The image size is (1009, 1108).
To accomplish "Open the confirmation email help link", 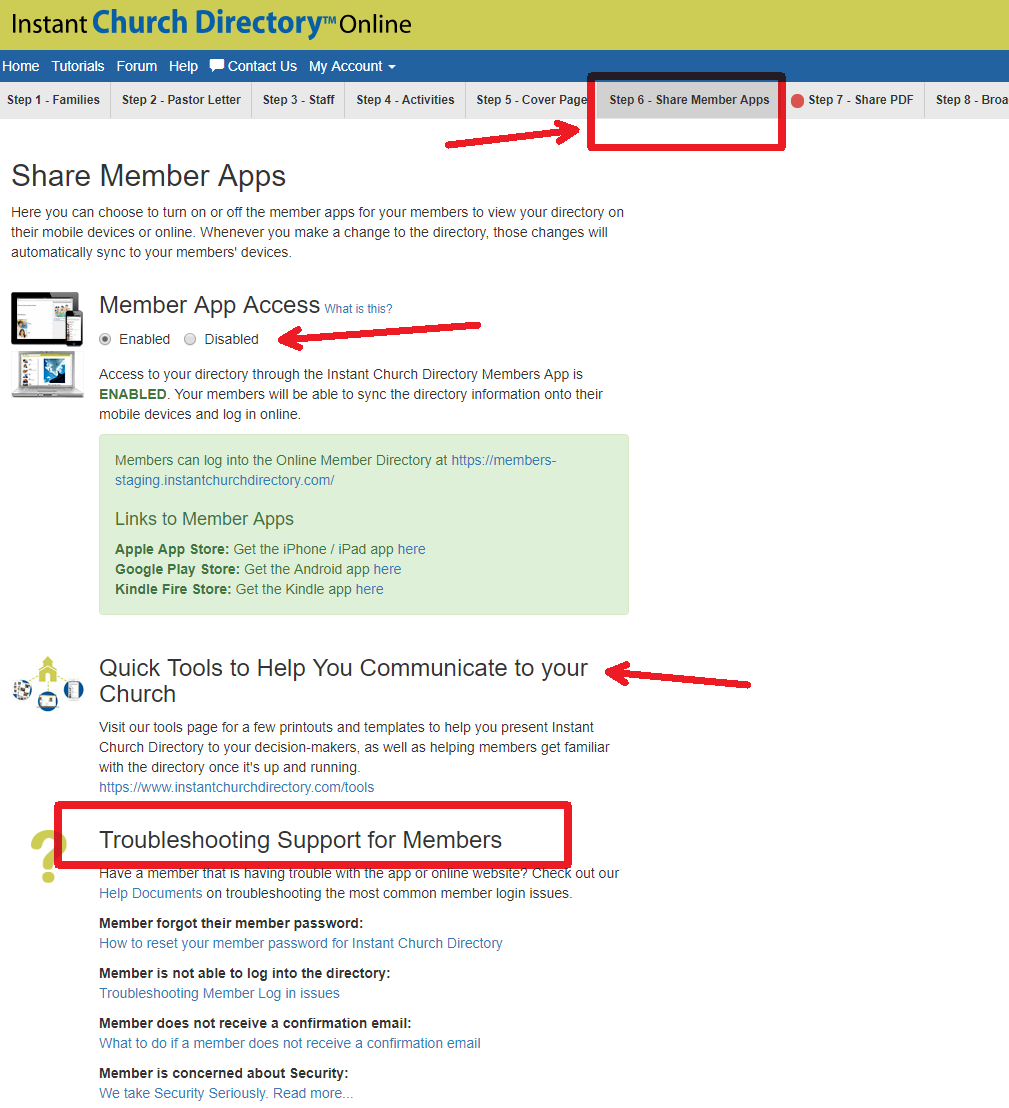I will tap(290, 1043).
